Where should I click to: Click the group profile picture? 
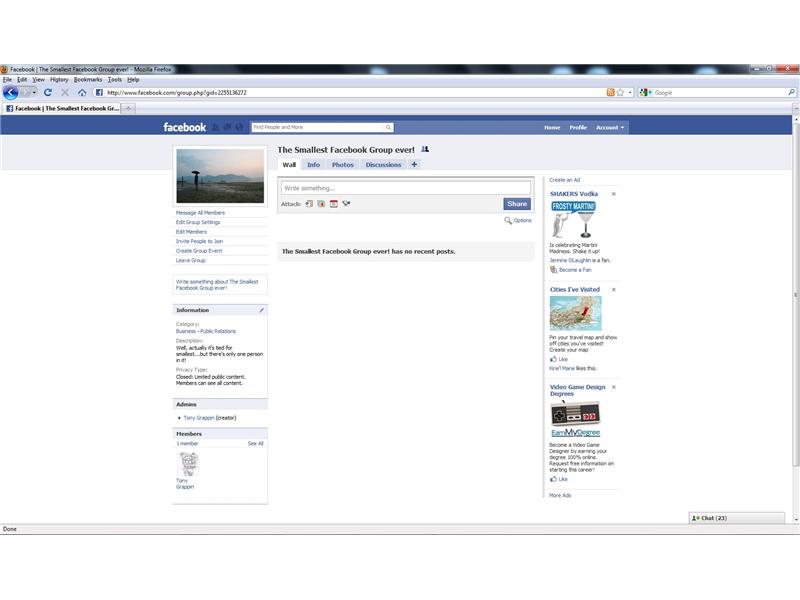point(220,176)
